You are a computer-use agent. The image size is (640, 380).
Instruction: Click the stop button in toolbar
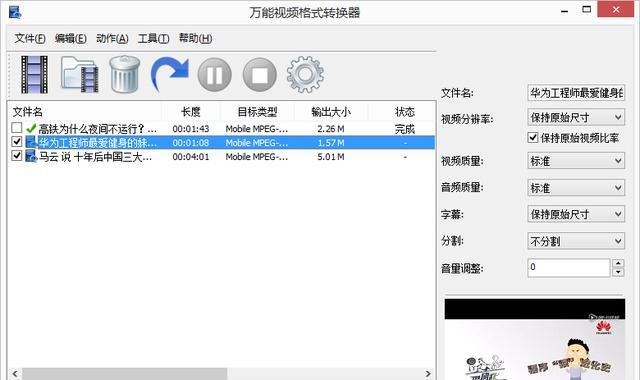tap(260, 75)
